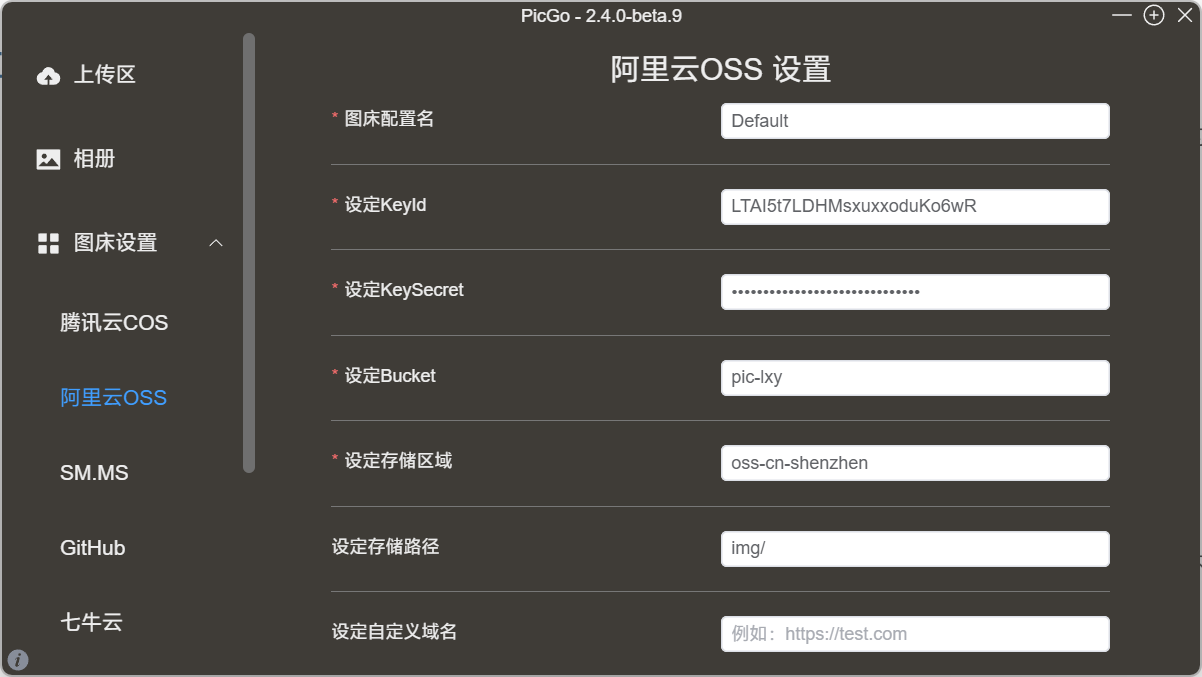This screenshot has width=1202, height=677.
Task: Open the 相册 album page
Action: point(94,159)
